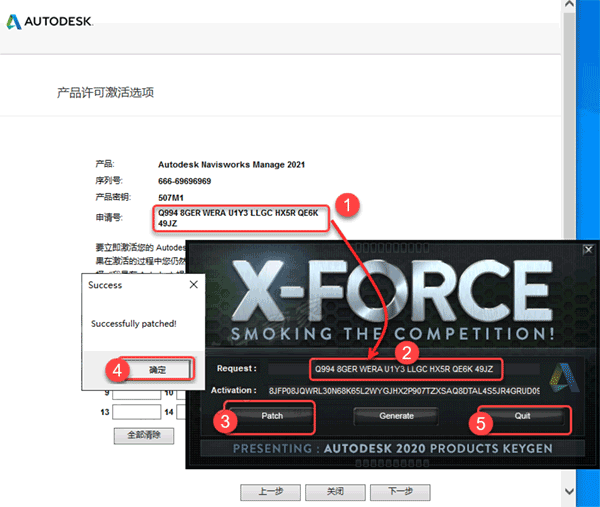Click the 产品密钥 label

coord(113,197)
